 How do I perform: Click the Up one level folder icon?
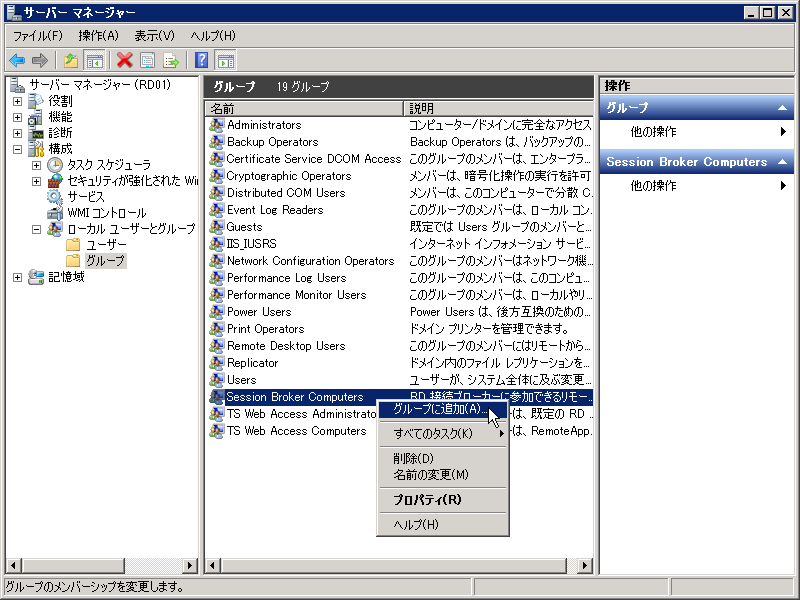coord(71,61)
